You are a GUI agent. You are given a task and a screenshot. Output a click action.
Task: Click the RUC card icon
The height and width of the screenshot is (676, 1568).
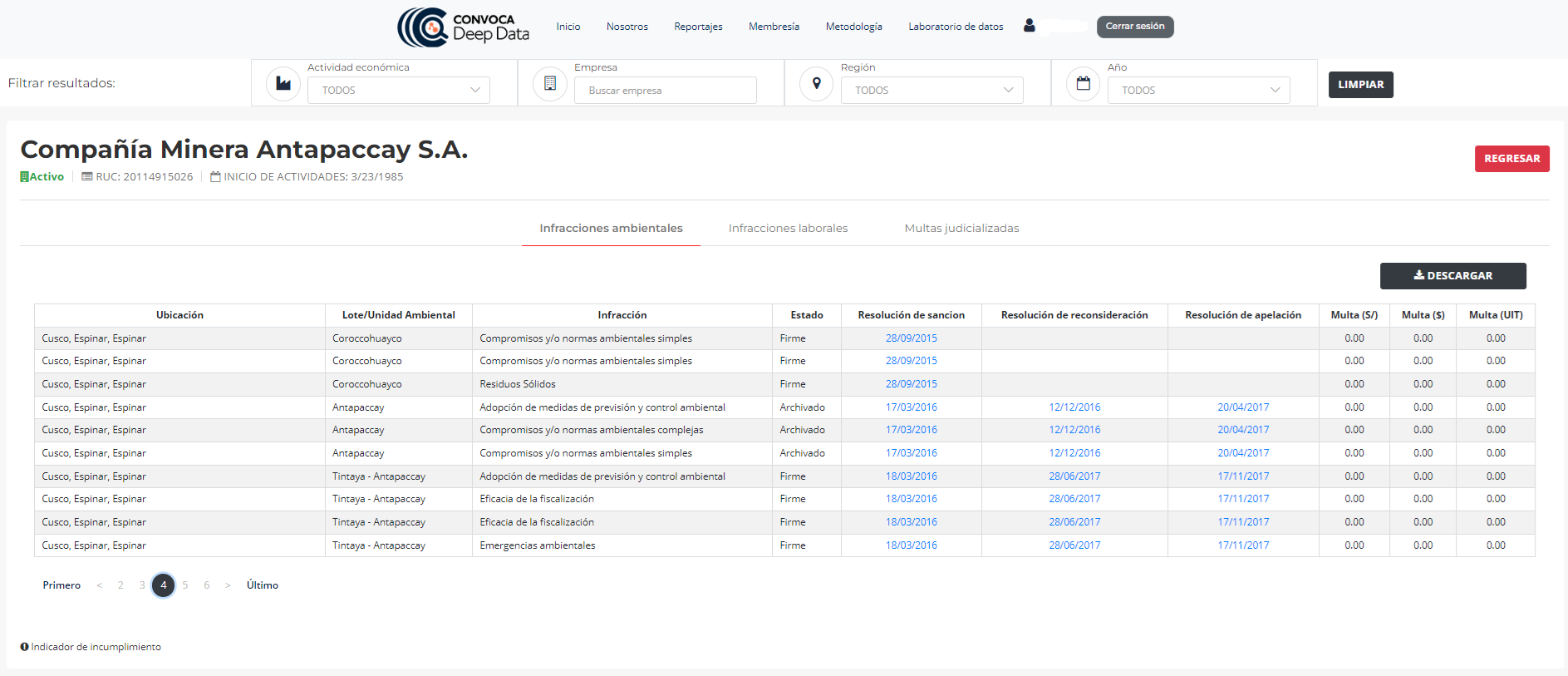[x=86, y=176]
